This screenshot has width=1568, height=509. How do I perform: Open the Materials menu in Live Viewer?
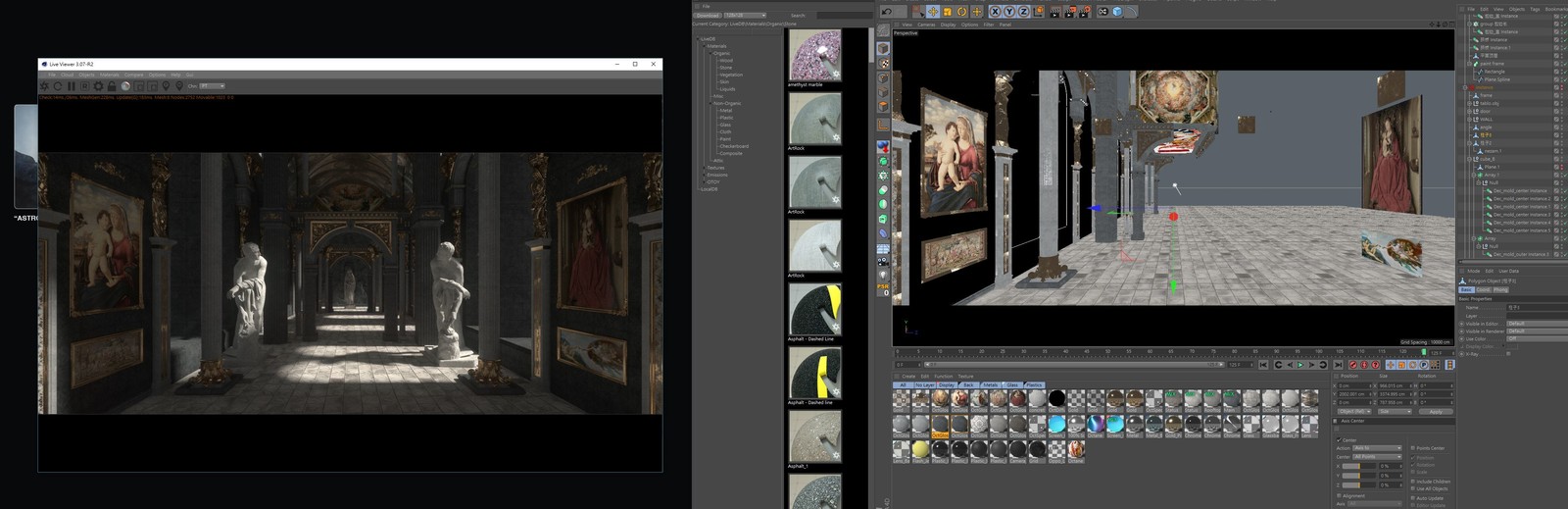[x=110, y=75]
